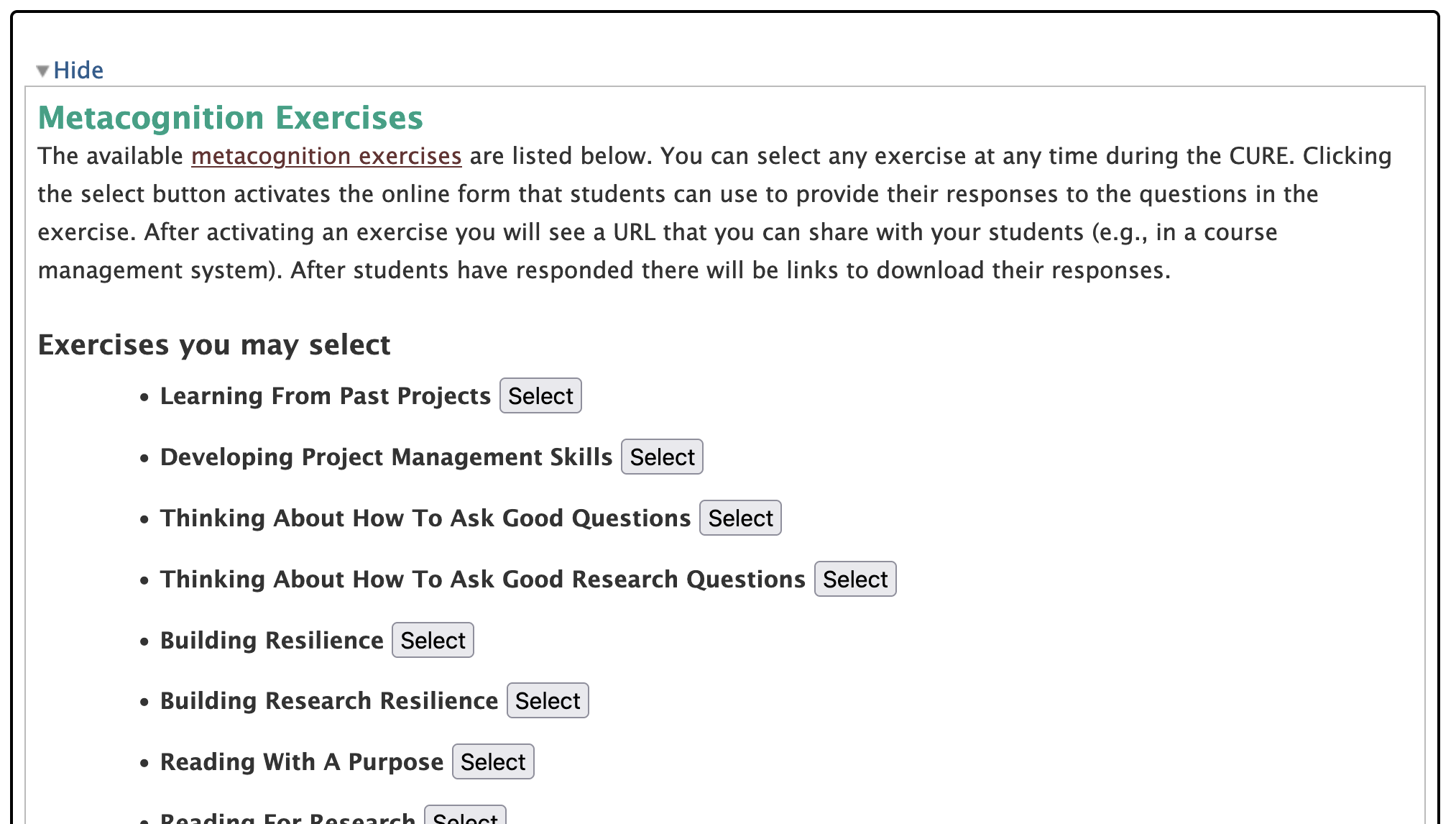Image resolution: width=1456 pixels, height=824 pixels.
Task: Click the Building Resilience list label
Action: [x=272, y=641]
